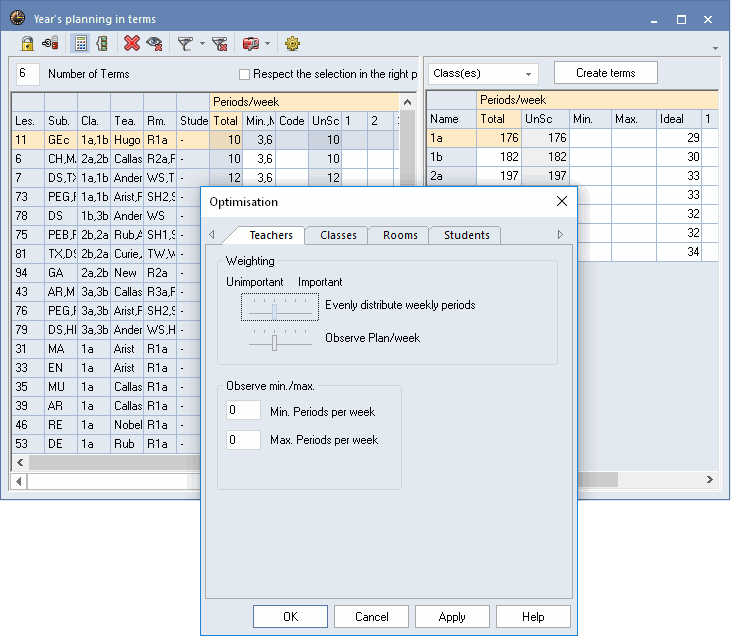
Task: Select class 1b row in right table
Action: click(572, 157)
